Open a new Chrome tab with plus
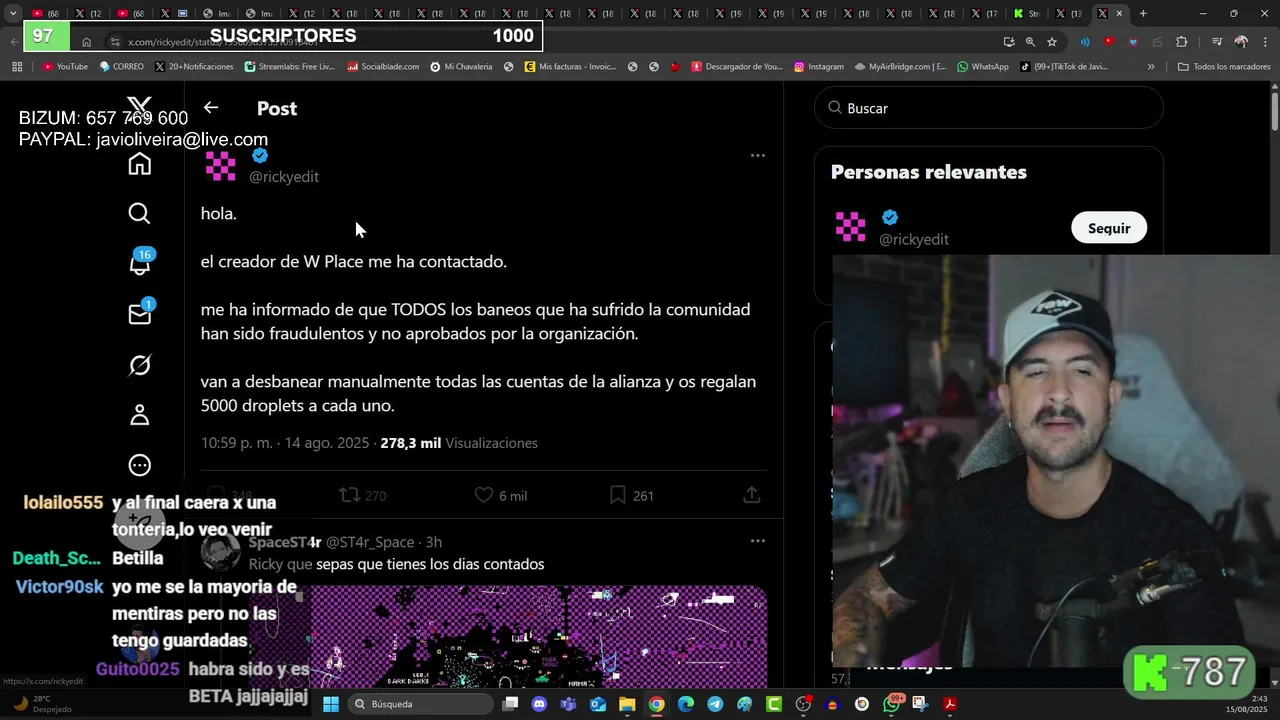 pyautogui.click(x=1143, y=13)
